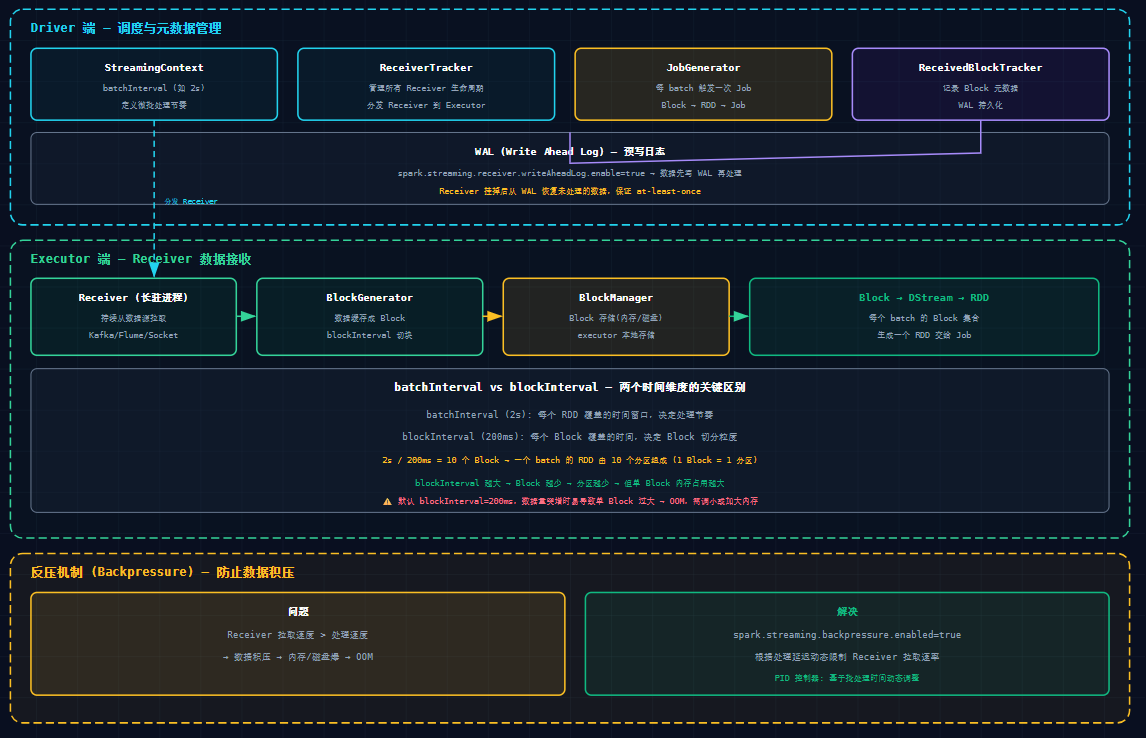Click the '分发 Receiver' arrow label

(191, 202)
